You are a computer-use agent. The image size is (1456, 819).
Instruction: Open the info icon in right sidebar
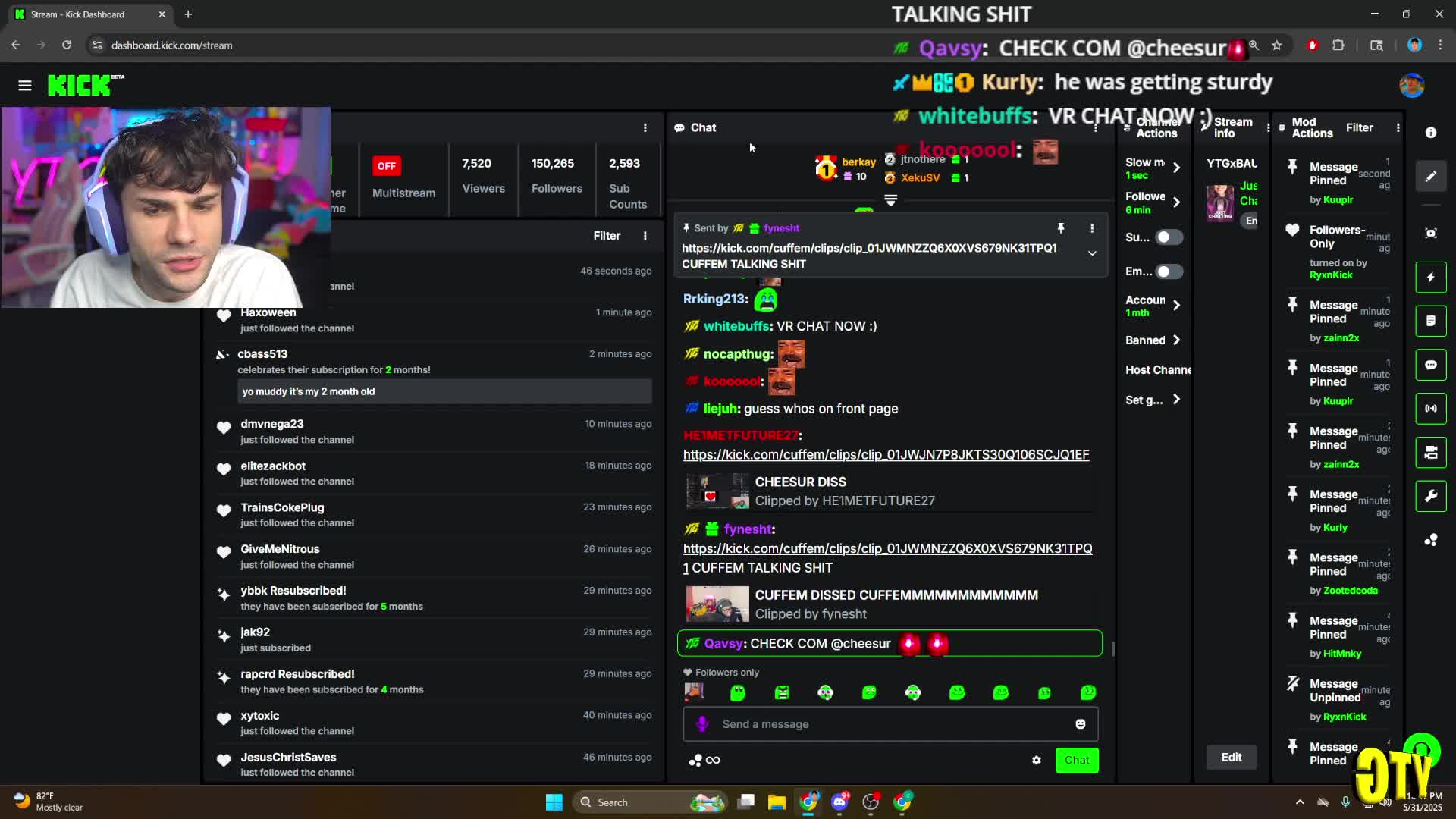click(1430, 133)
